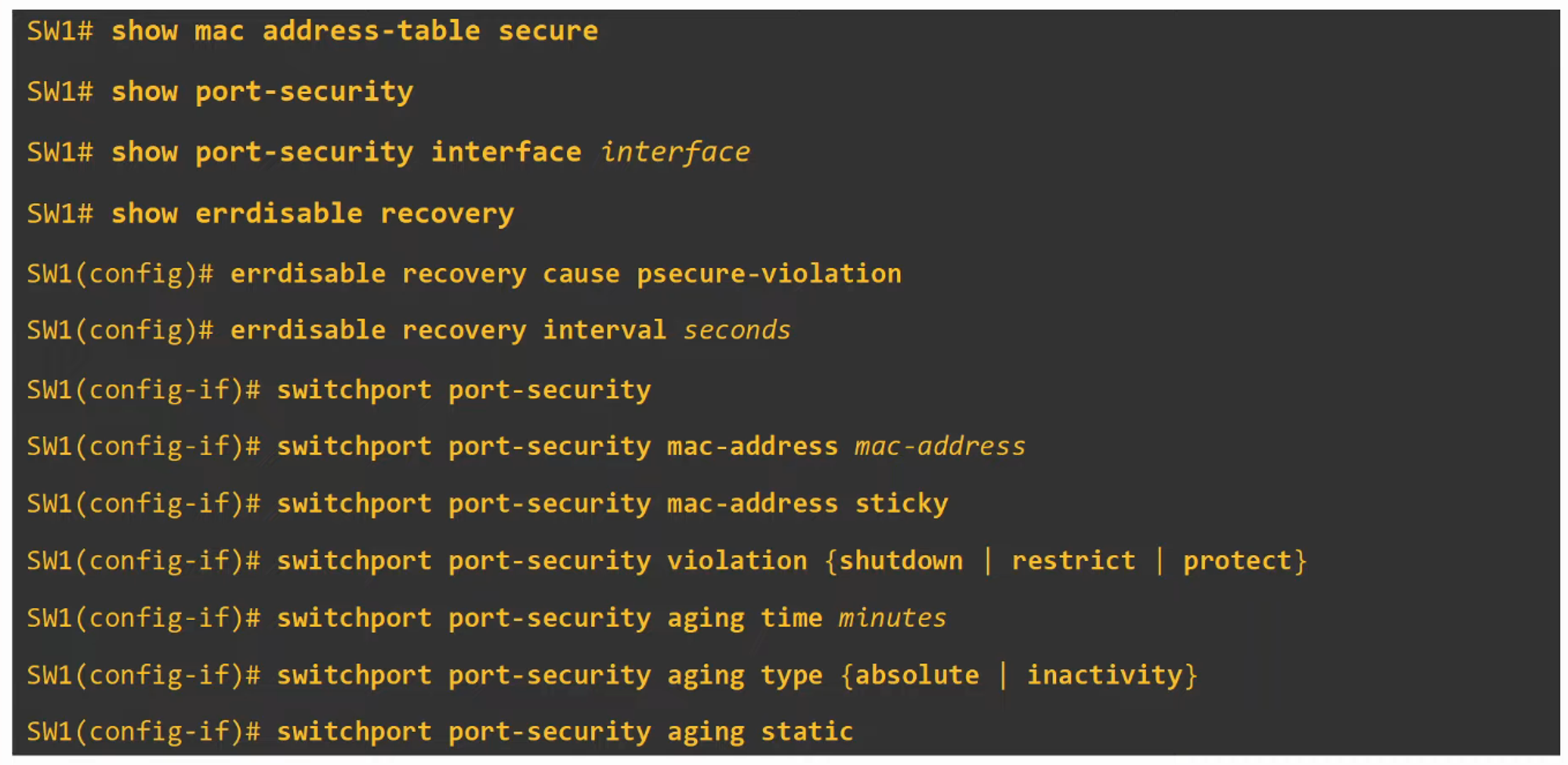Click the italic 'minutes' argument
Screen dimensions: 1568x765
click(x=892, y=618)
